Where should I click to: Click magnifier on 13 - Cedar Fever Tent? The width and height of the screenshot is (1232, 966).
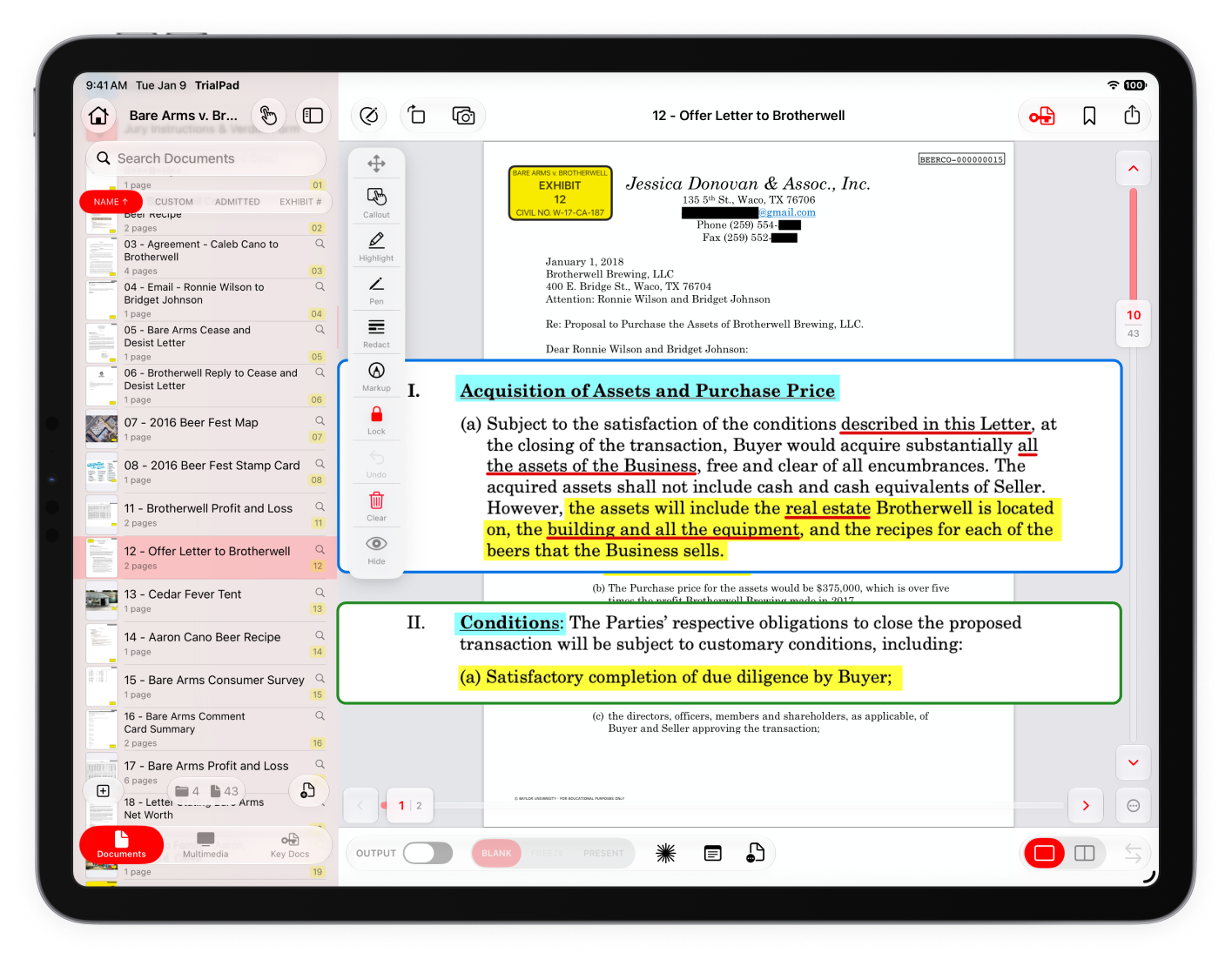tap(320, 593)
